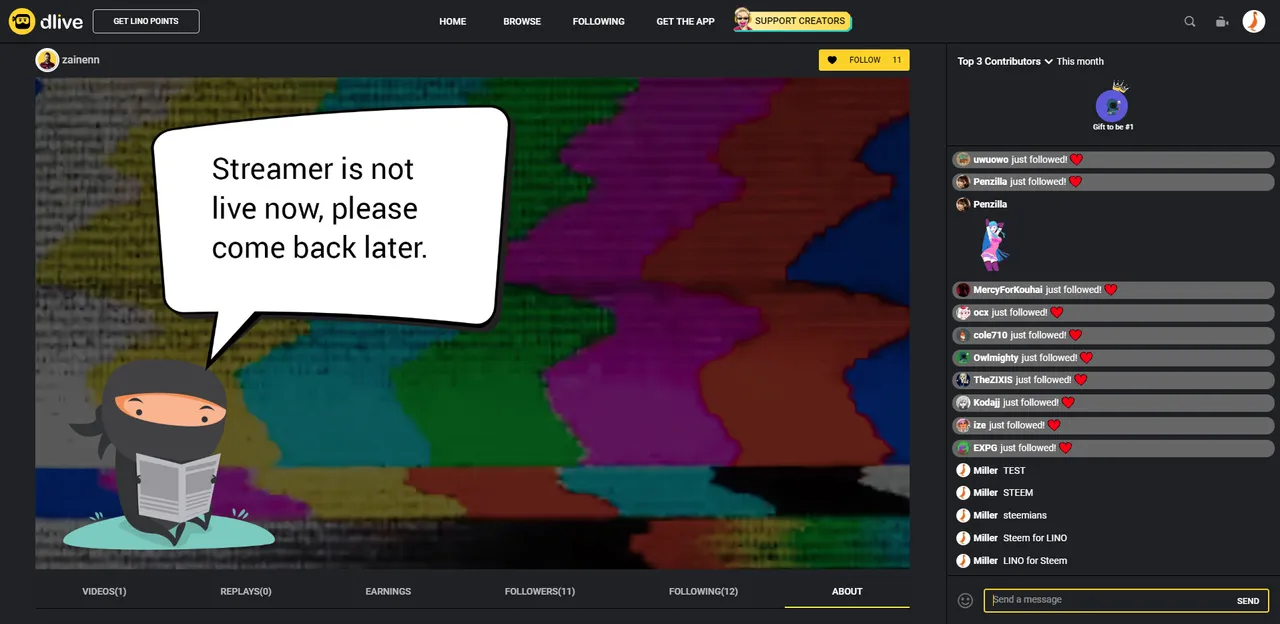This screenshot has width=1280, height=624.
Task: Click MercyForKouhai username in chat
Action: click(x=1008, y=290)
